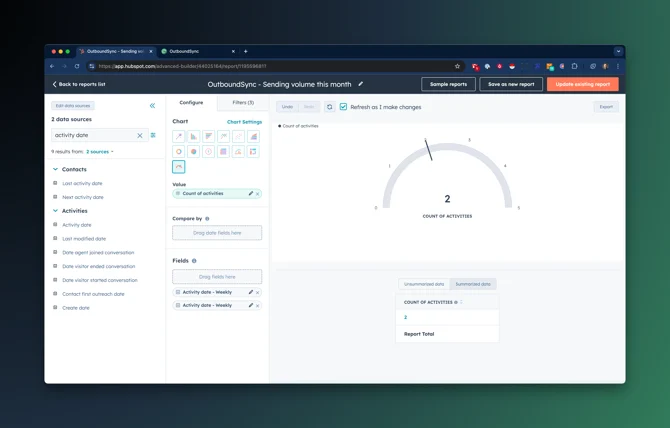Viewport: 670px width, 428px height.
Task: Open the Configure tab
Action: coord(191,103)
